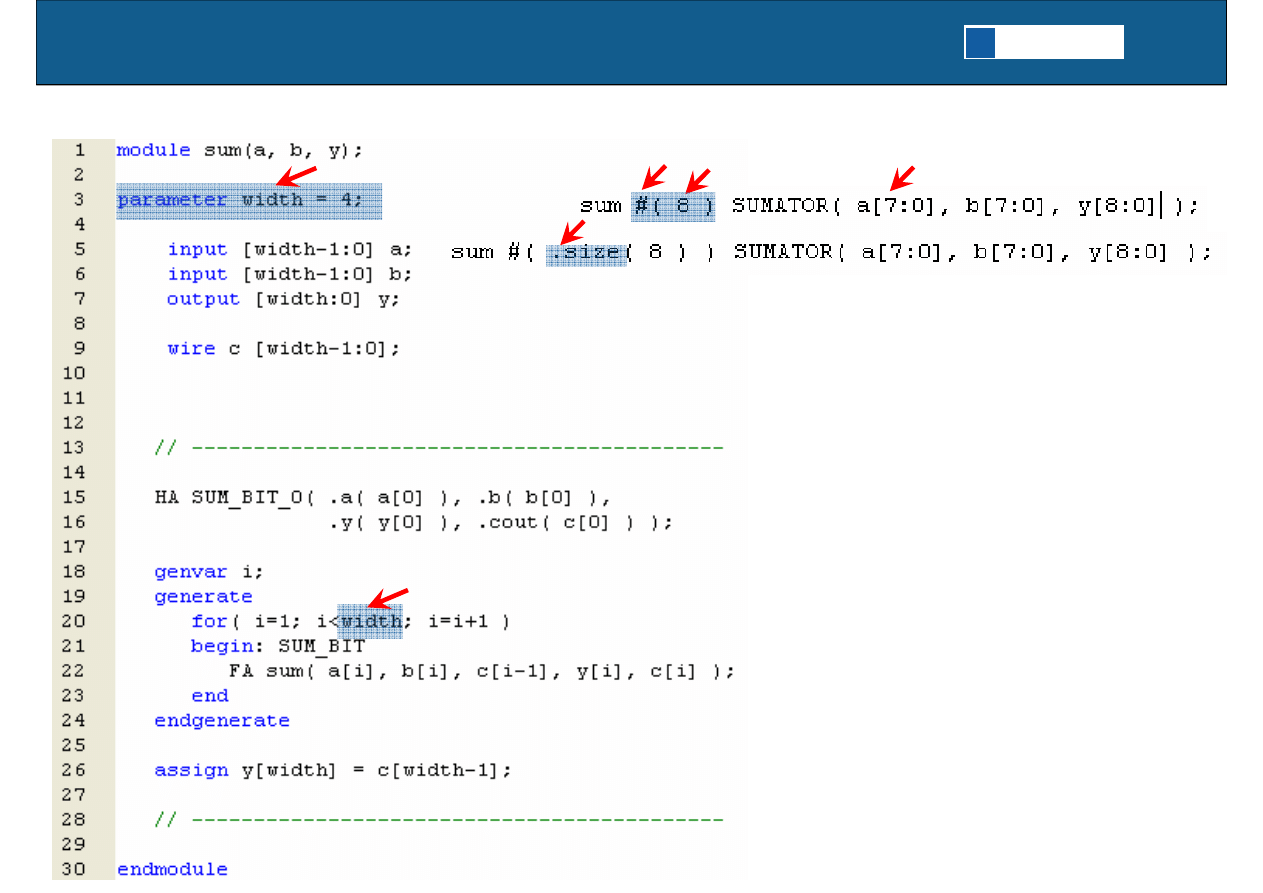
Task: Click line number 30 in the gutter
Action: [x=75, y=869]
